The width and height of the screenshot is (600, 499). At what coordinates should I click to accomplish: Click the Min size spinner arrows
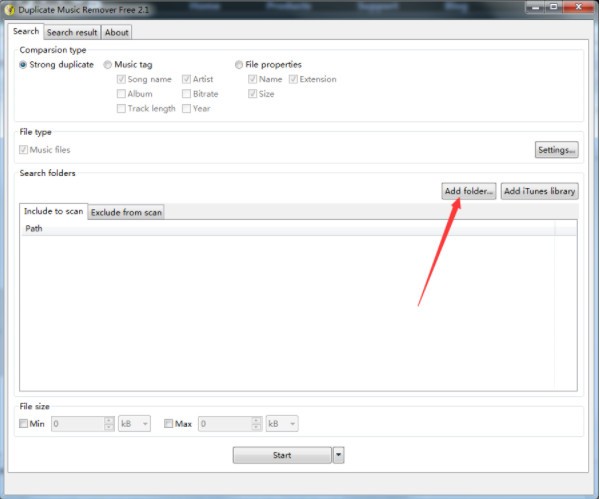point(109,424)
